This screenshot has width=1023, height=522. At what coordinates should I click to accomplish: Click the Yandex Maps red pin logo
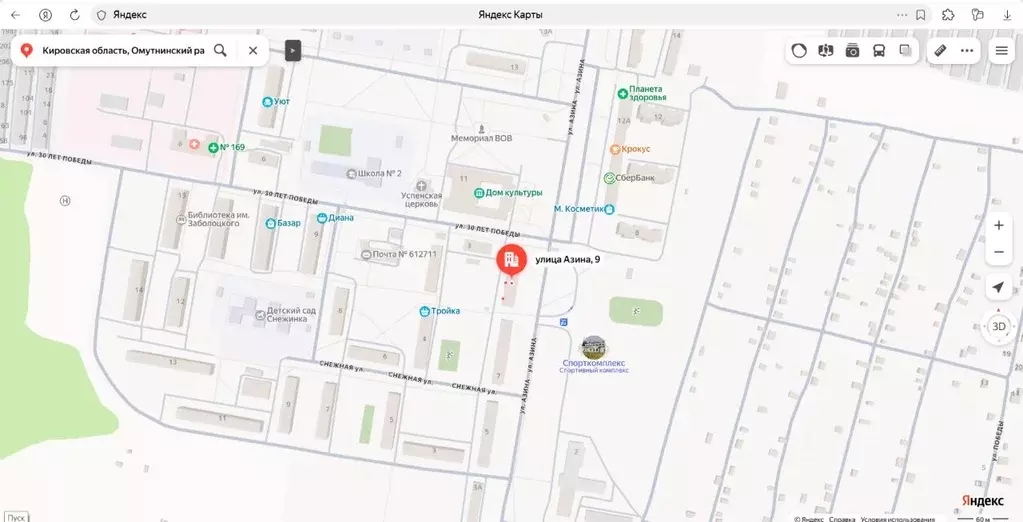tap(26, 50)
